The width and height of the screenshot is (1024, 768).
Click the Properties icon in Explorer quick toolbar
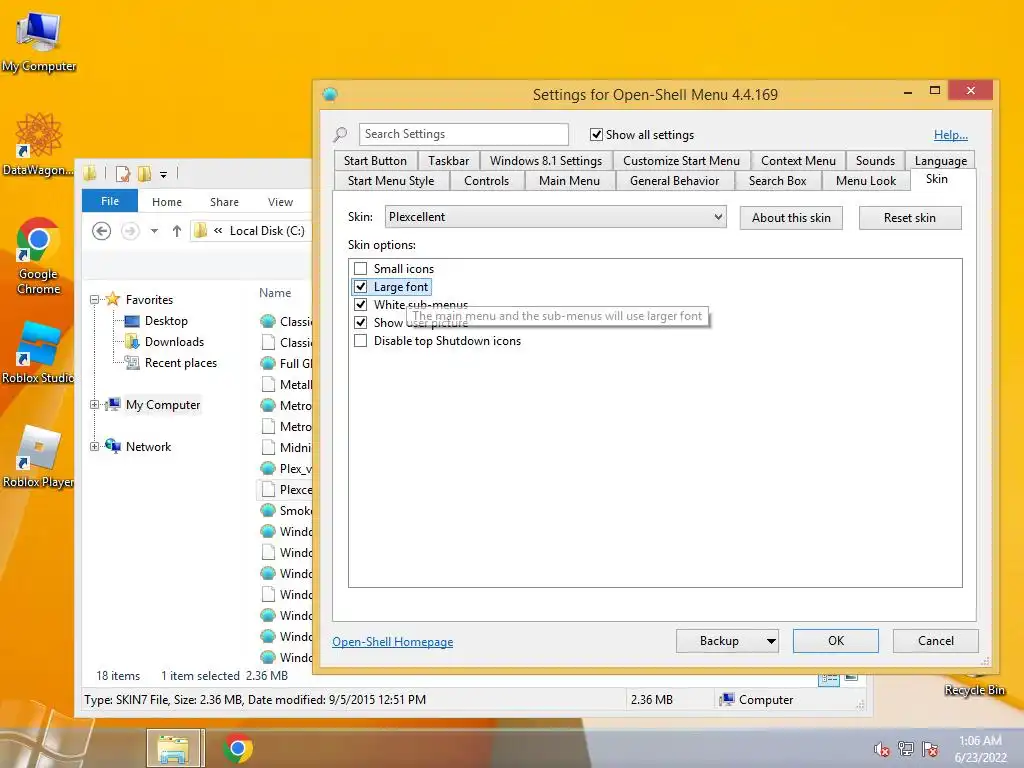coord(122,174)
